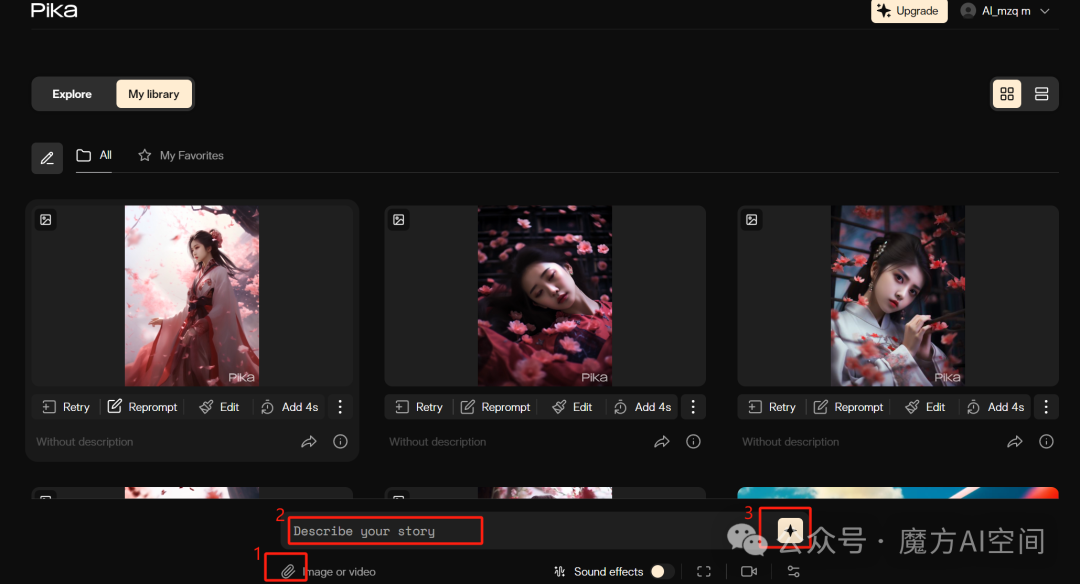The height and width of the screenshot is (584, 1080).
Task: Open more options menu on third video card
Action: point(1046,407)
